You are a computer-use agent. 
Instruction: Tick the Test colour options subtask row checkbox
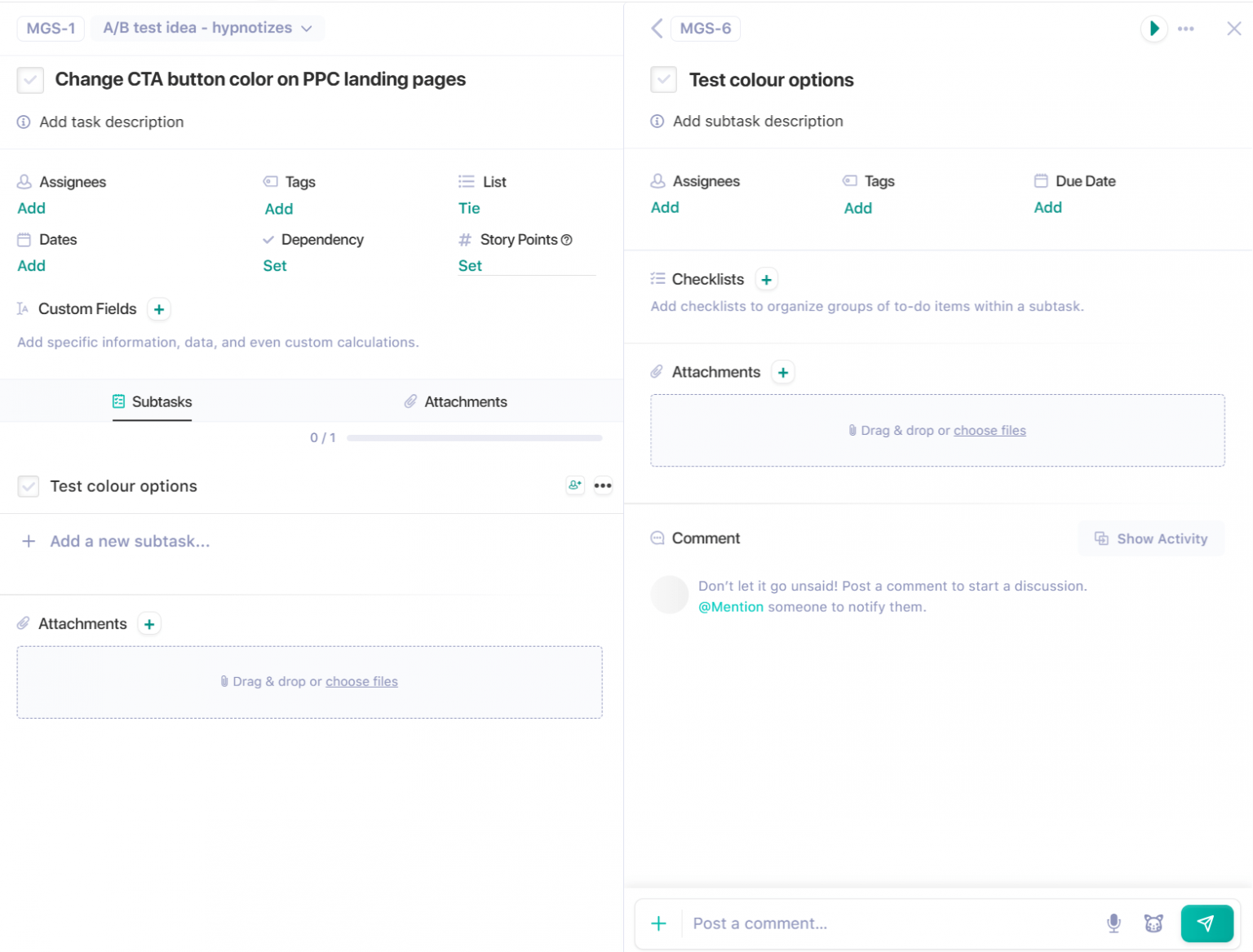coord(29,486)
